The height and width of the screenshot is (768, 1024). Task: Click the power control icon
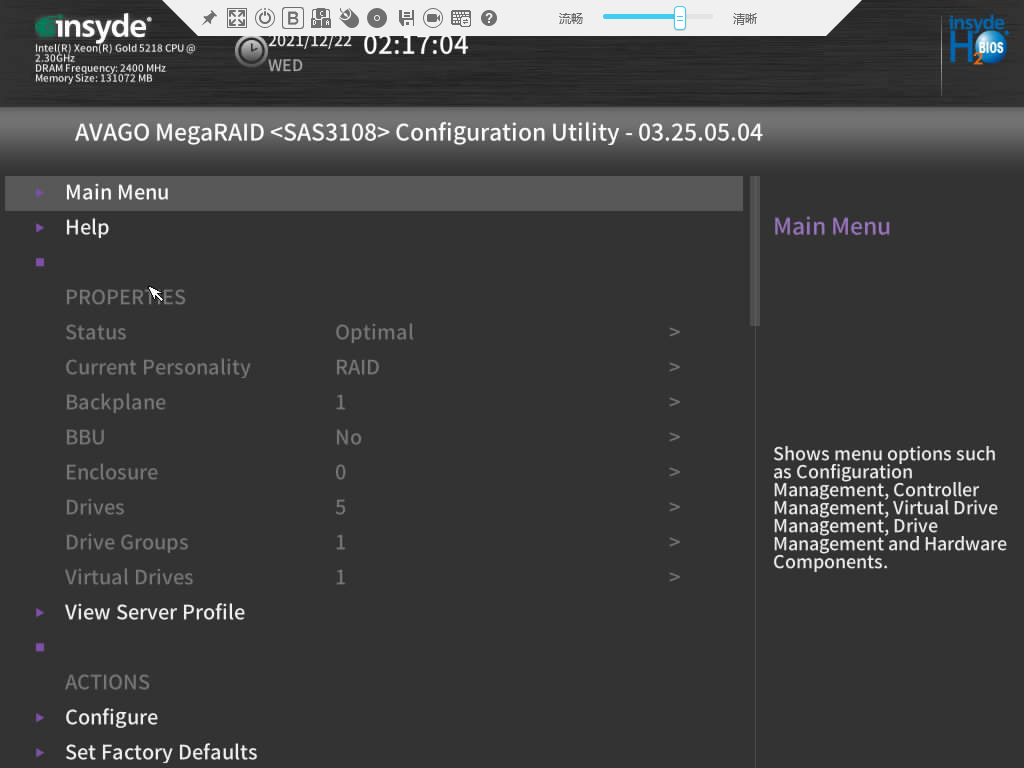(x=265, y=18)
